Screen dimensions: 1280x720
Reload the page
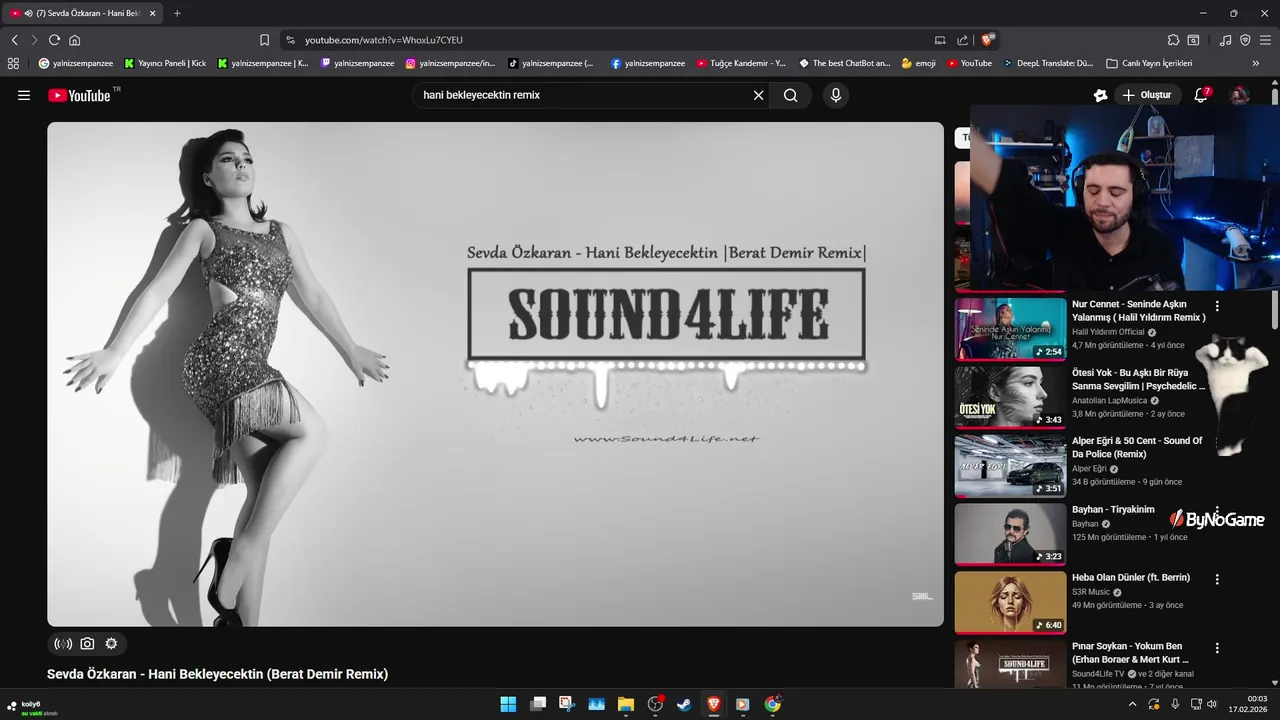click(54, 40)
